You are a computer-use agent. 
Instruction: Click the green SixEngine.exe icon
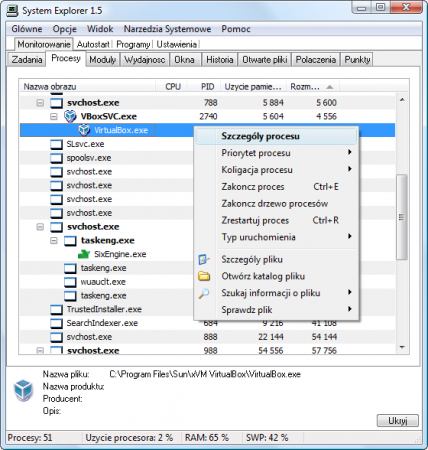pyautogui.click(x=84, y=254)
